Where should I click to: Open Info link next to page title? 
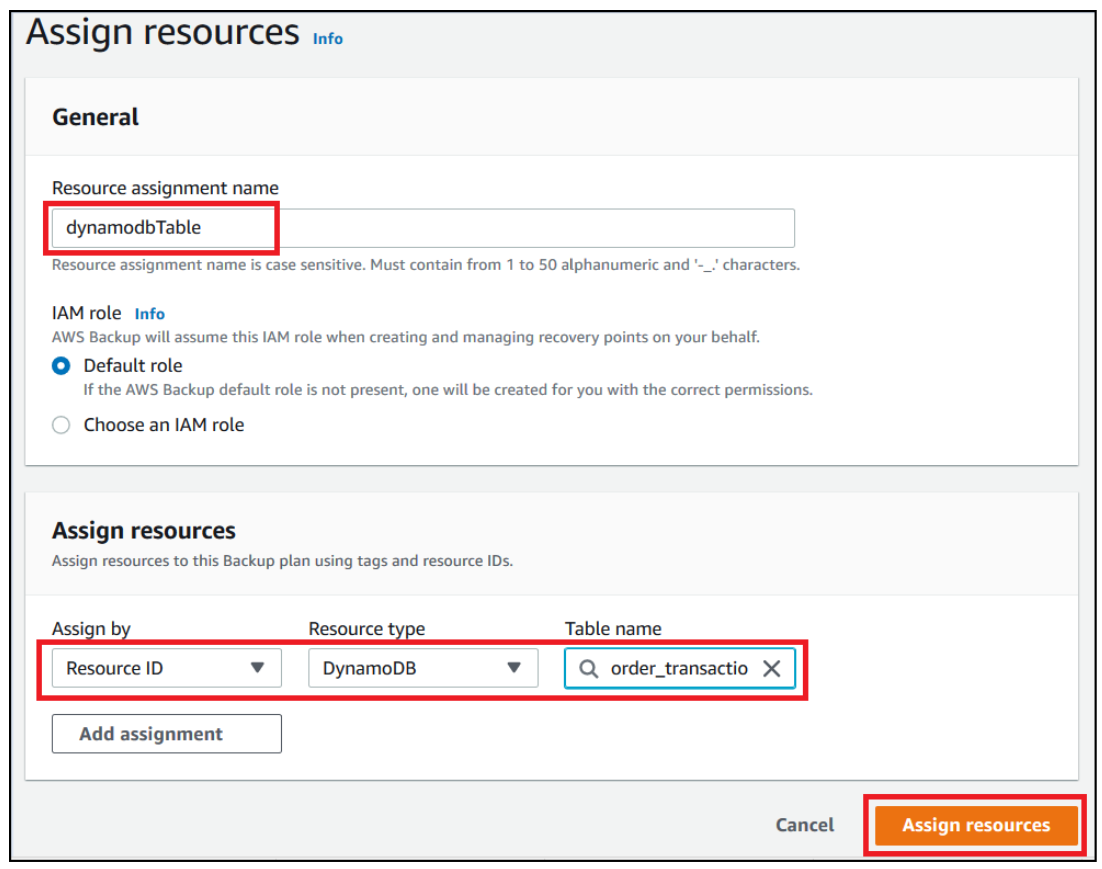click(328, 39)
